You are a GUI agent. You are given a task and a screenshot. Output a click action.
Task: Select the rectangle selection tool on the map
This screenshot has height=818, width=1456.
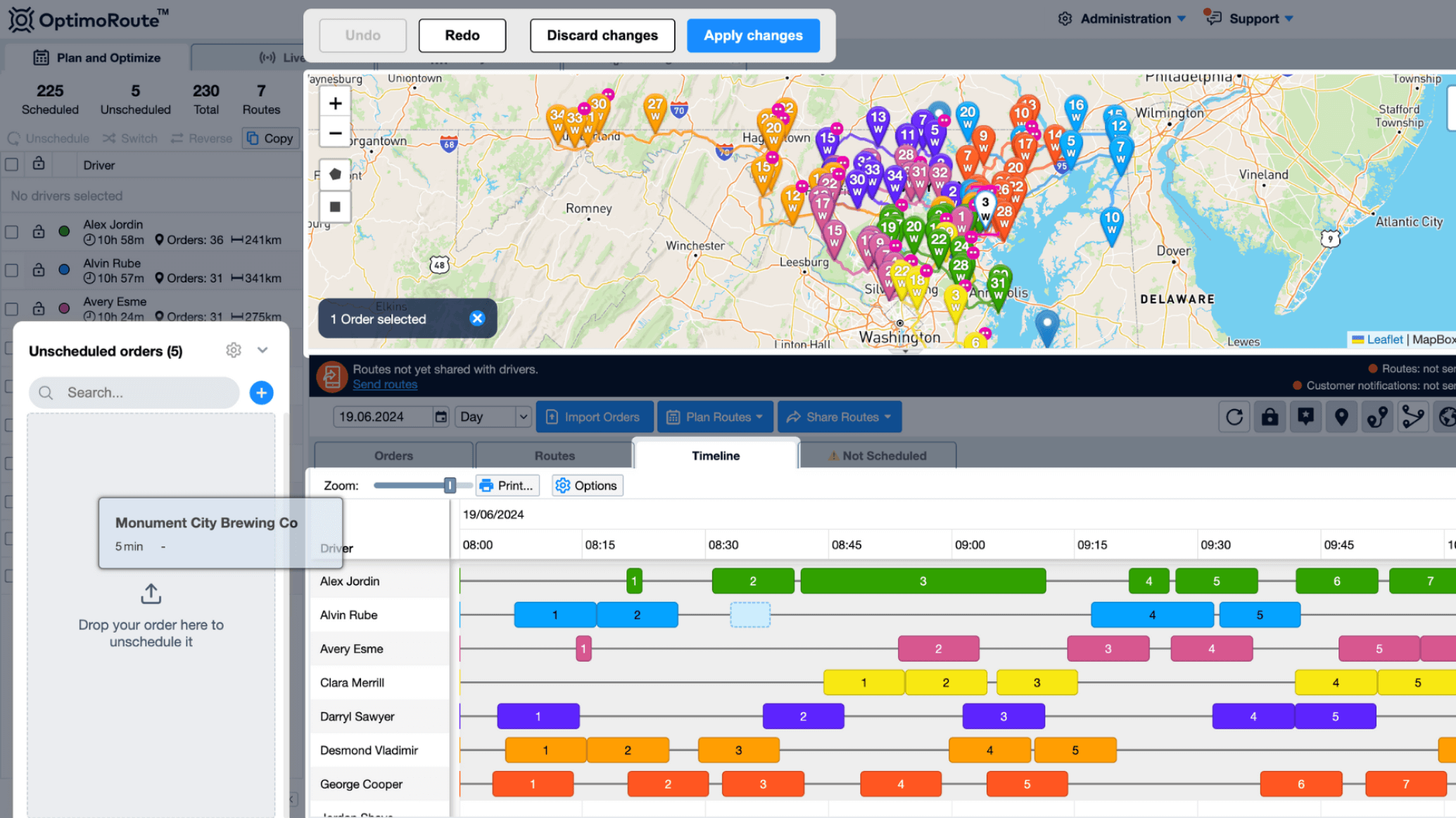[x=335, y=207]
